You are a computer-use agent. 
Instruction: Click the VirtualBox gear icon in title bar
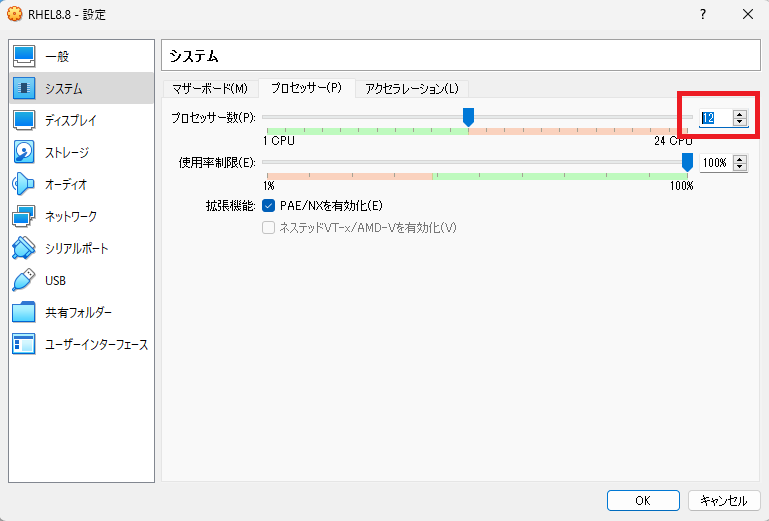point(15,14)
